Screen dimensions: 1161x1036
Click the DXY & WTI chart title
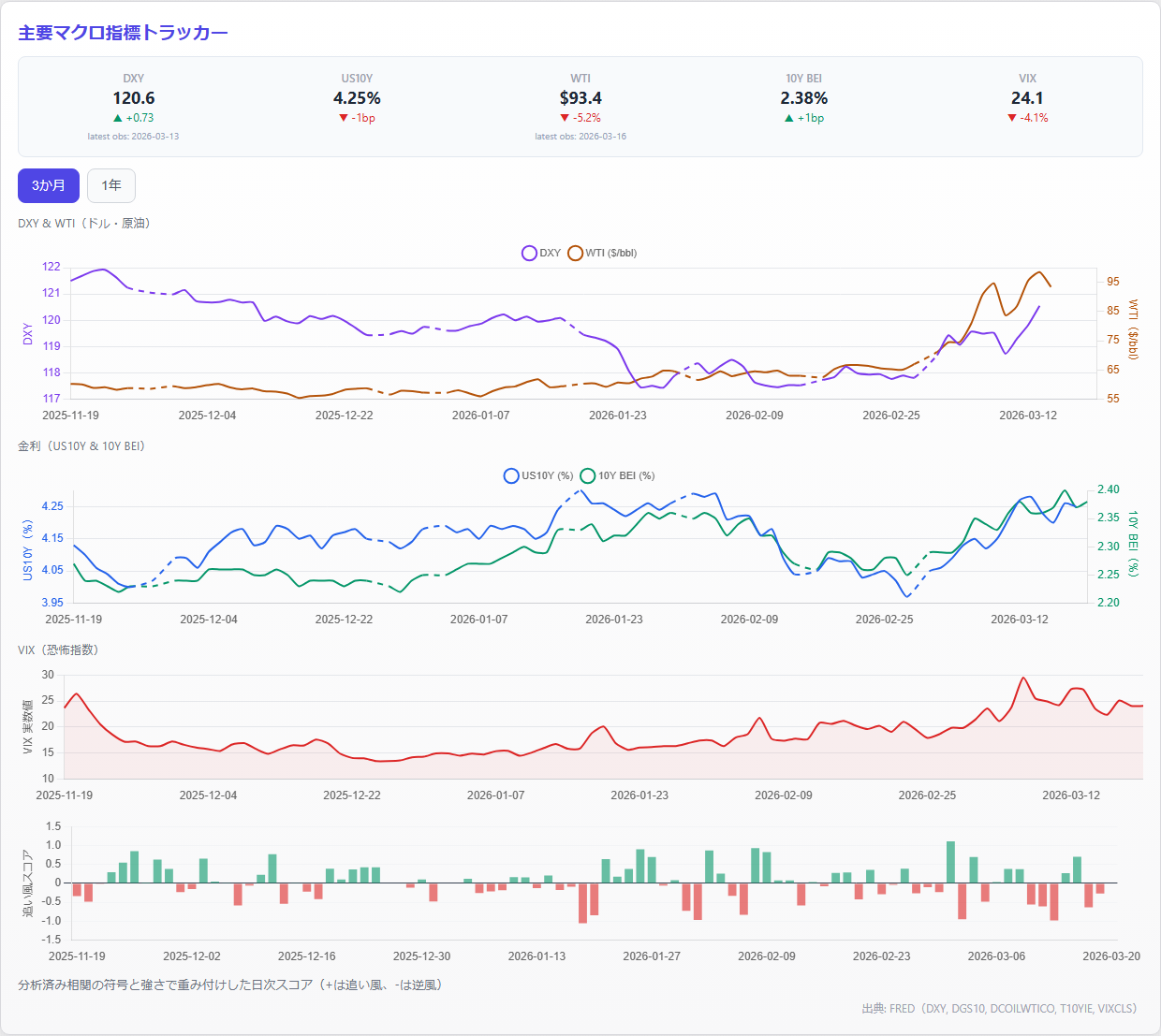click(x=84, y=223)
